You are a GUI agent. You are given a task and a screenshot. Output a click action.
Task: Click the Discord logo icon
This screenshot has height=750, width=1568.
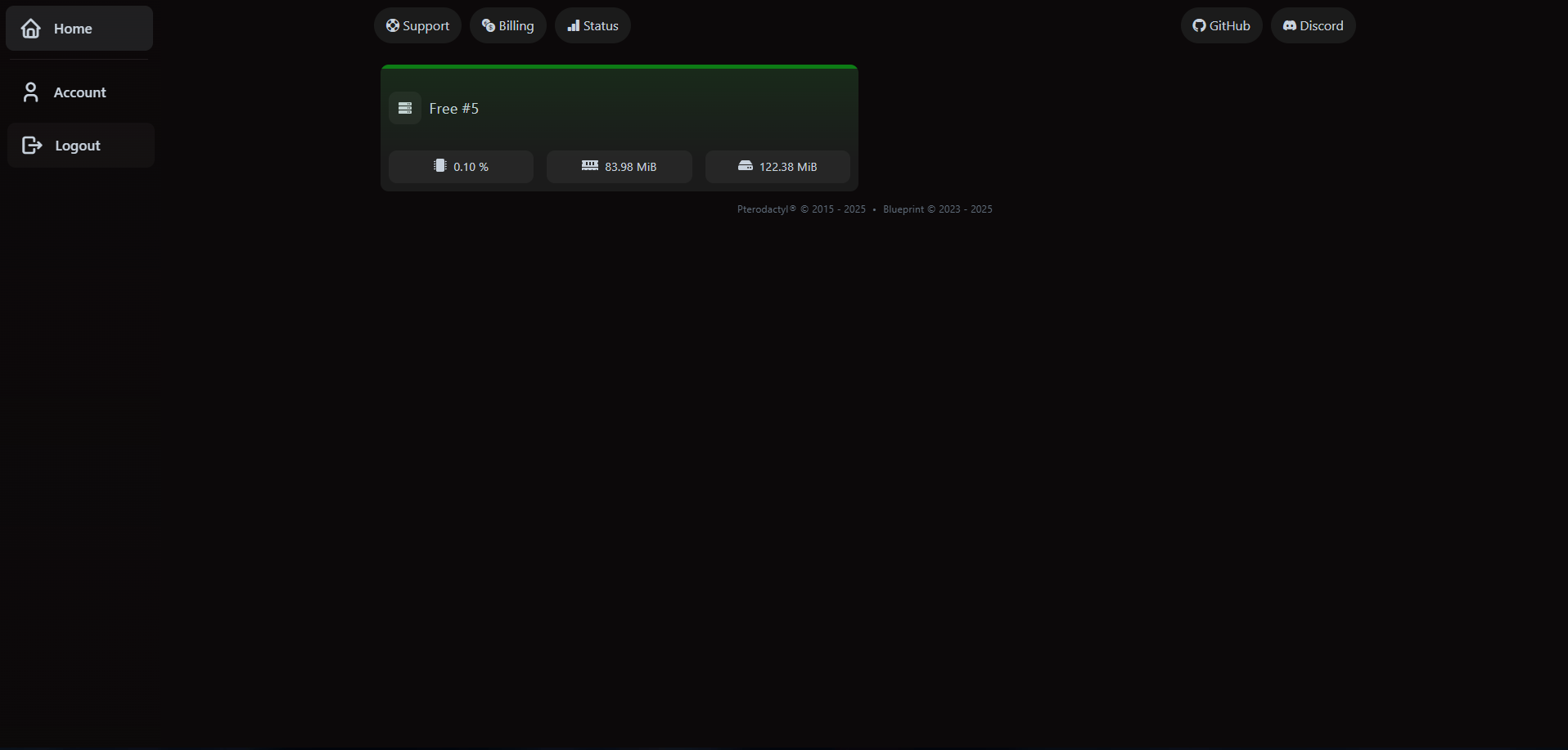tap(1287, 25)
